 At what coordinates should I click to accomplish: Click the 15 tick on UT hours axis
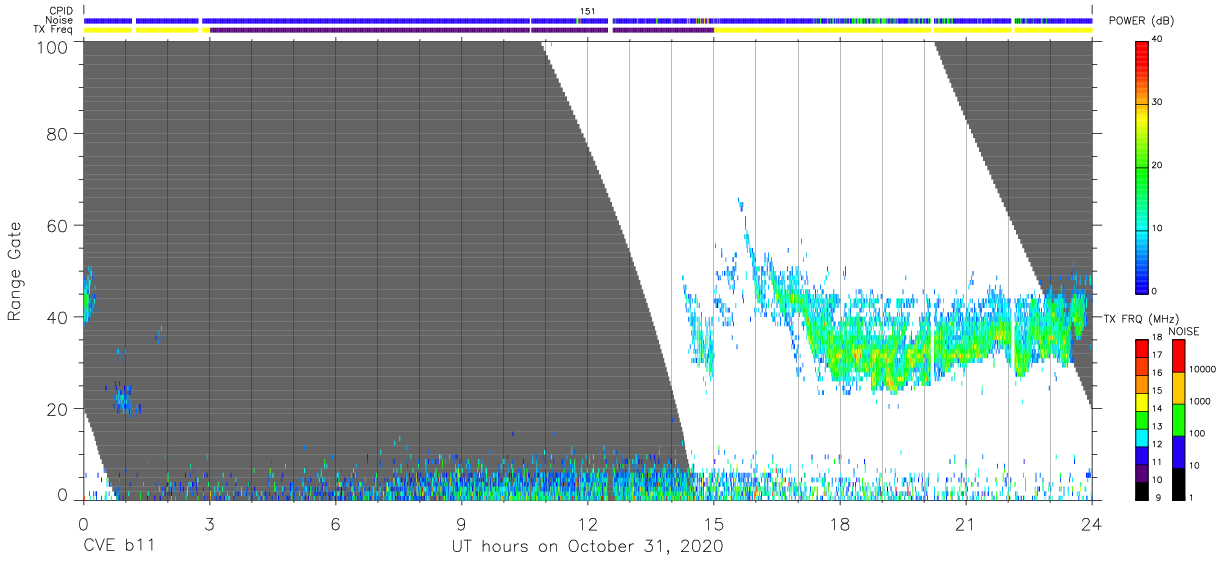[x=714, y=523]
